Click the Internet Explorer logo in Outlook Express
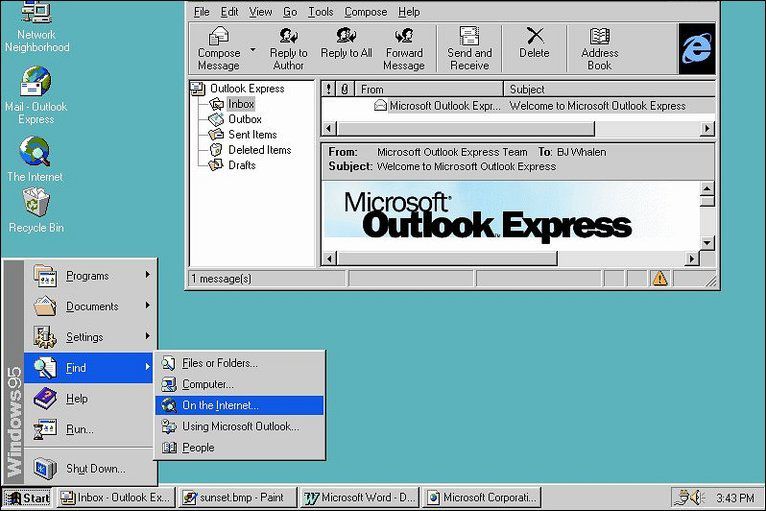The image size is (766, 511). click(697, 48)
